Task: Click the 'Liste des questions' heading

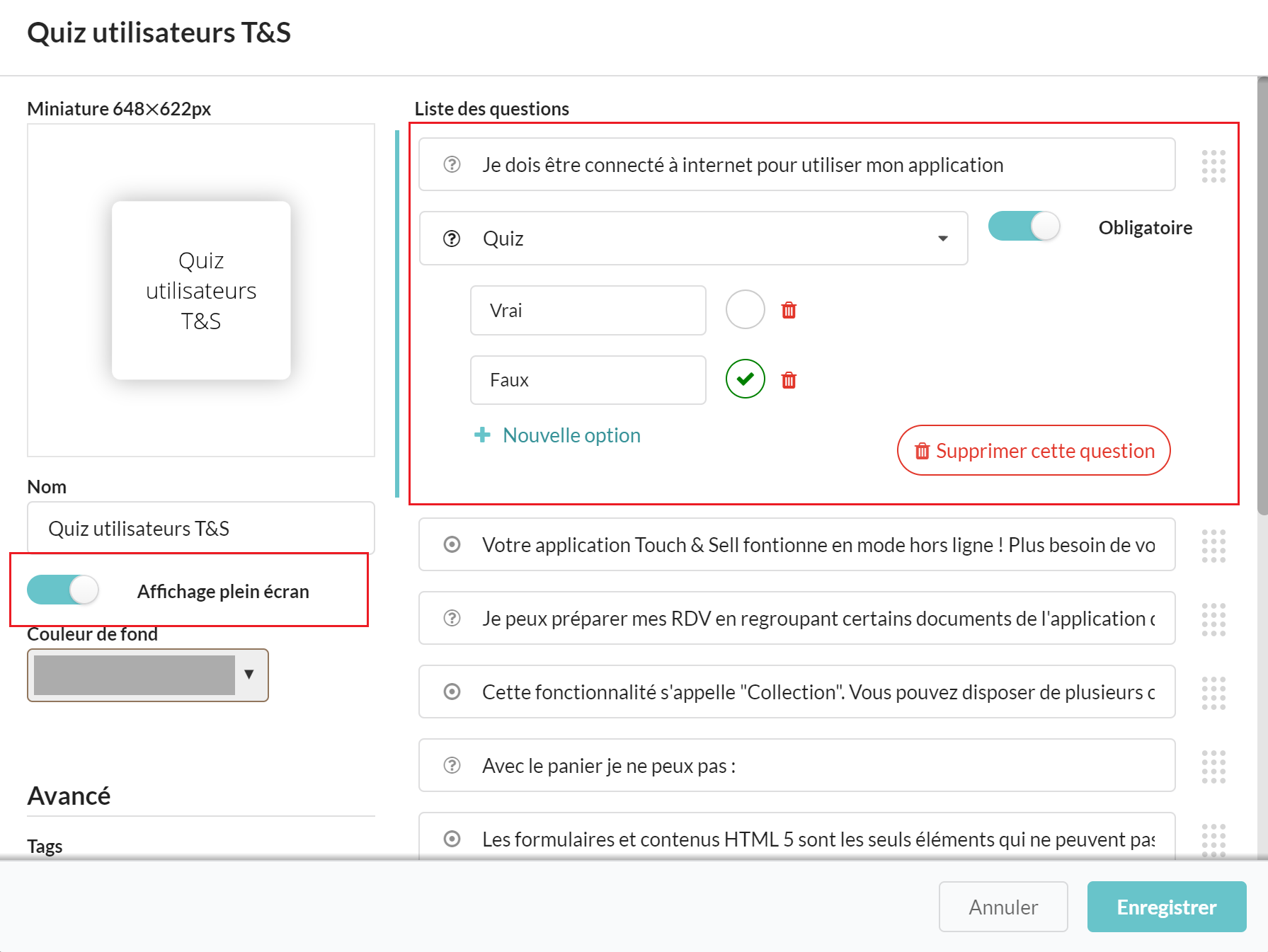Action: click(x=491, y=108)
